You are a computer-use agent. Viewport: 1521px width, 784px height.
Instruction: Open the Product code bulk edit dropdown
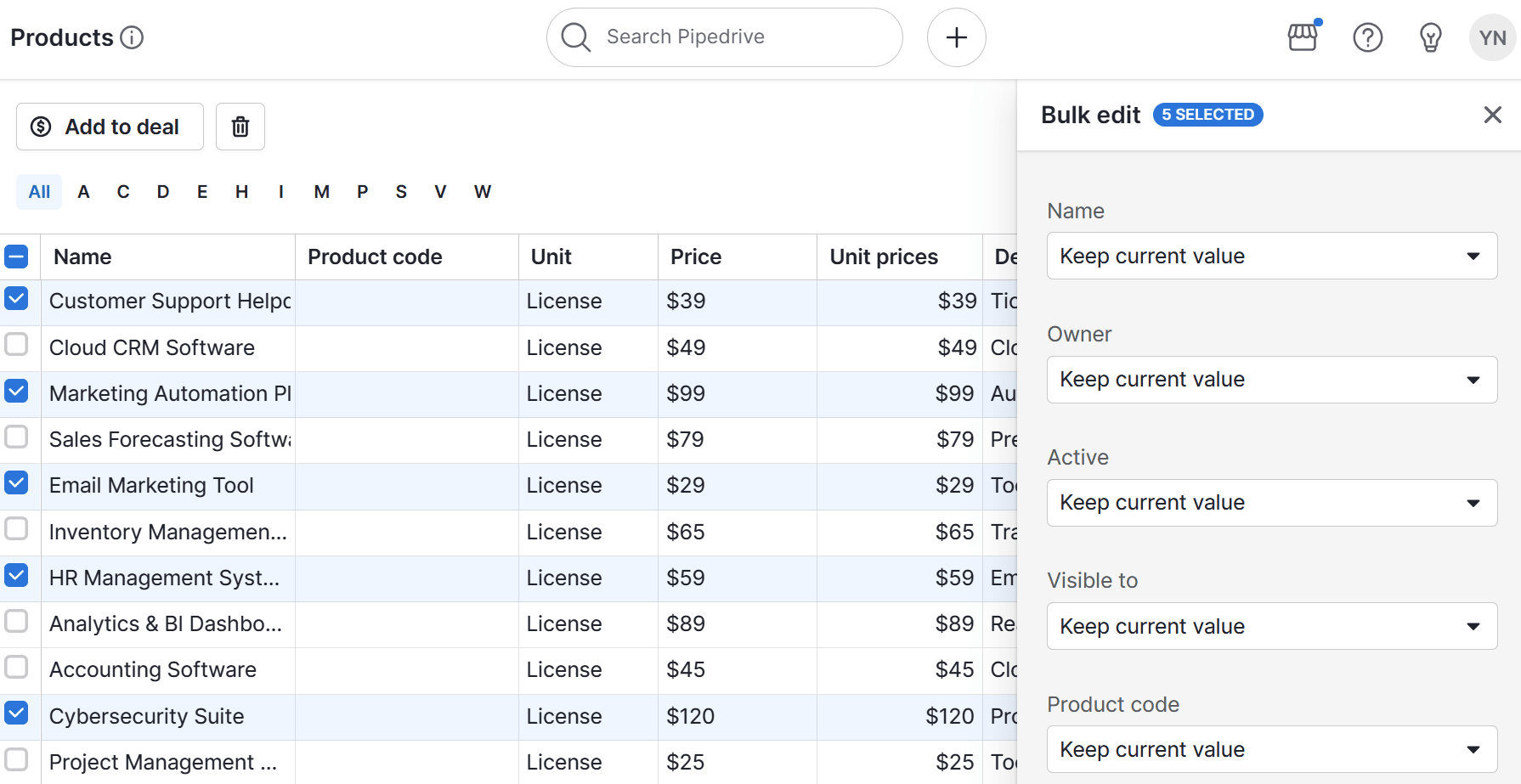pyautogui.click(x=1272, y=749)
